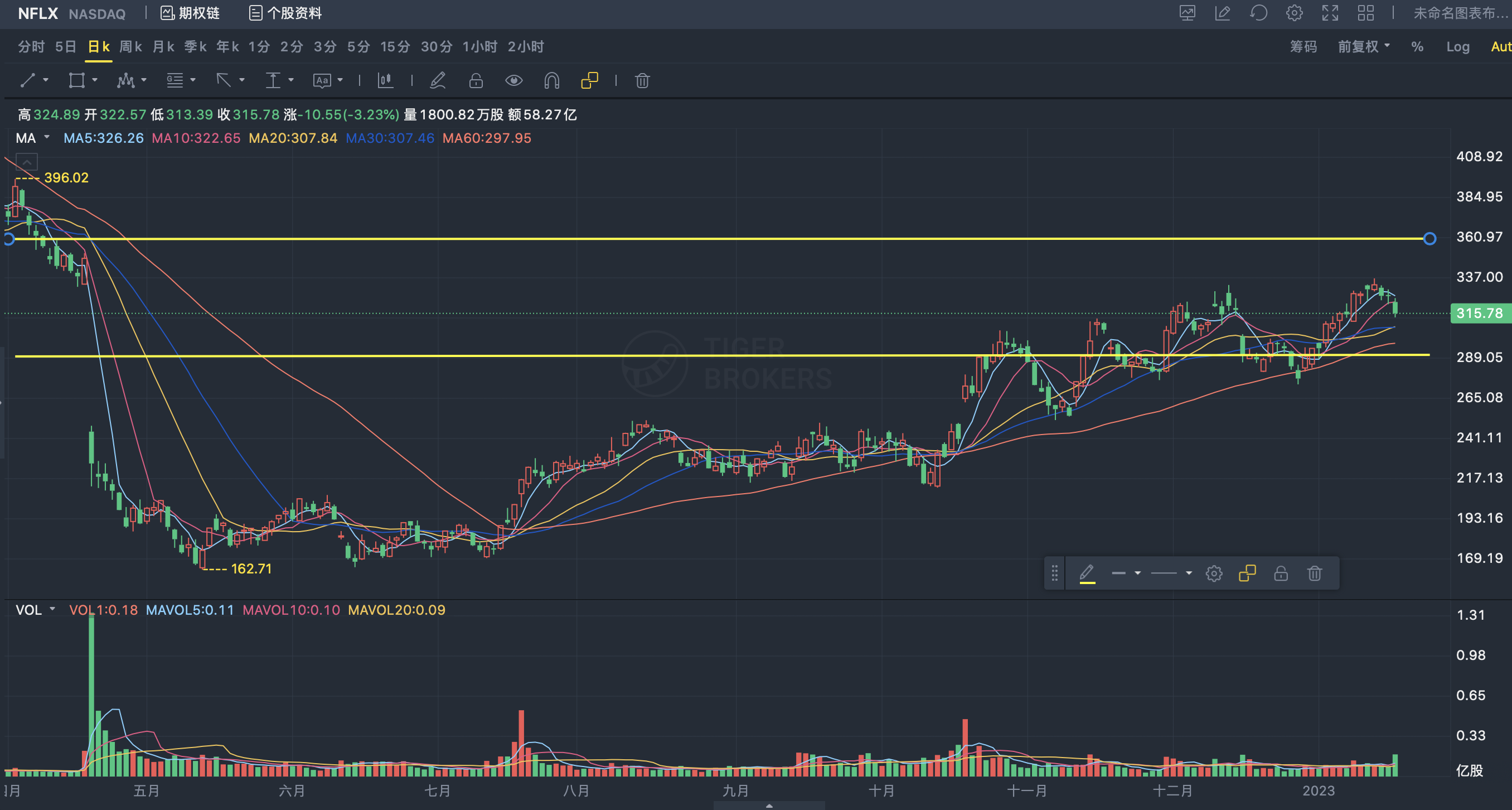The height and width of the screenshot is (810, 1512).
Task: Switch to the 月k monthly tab
Action: 163,46
